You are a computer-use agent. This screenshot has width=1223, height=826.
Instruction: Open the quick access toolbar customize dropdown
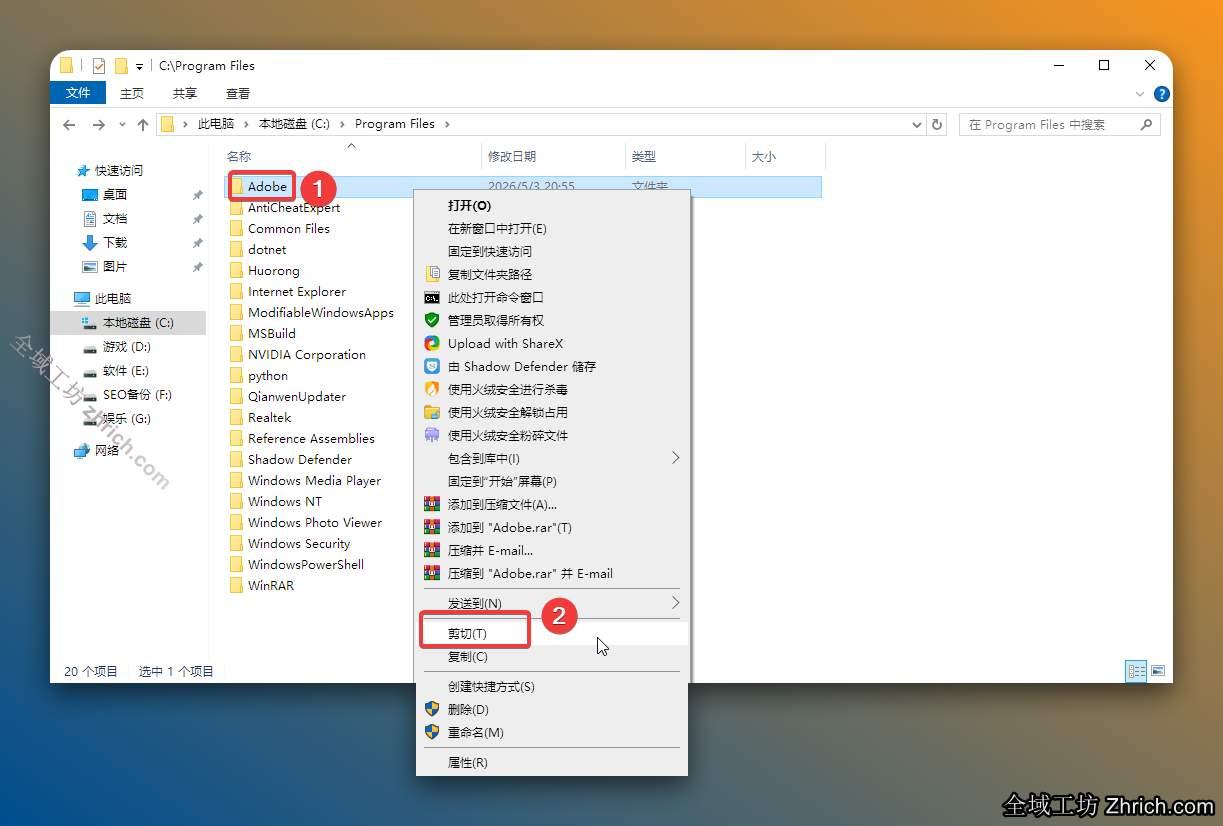(139, 67)
